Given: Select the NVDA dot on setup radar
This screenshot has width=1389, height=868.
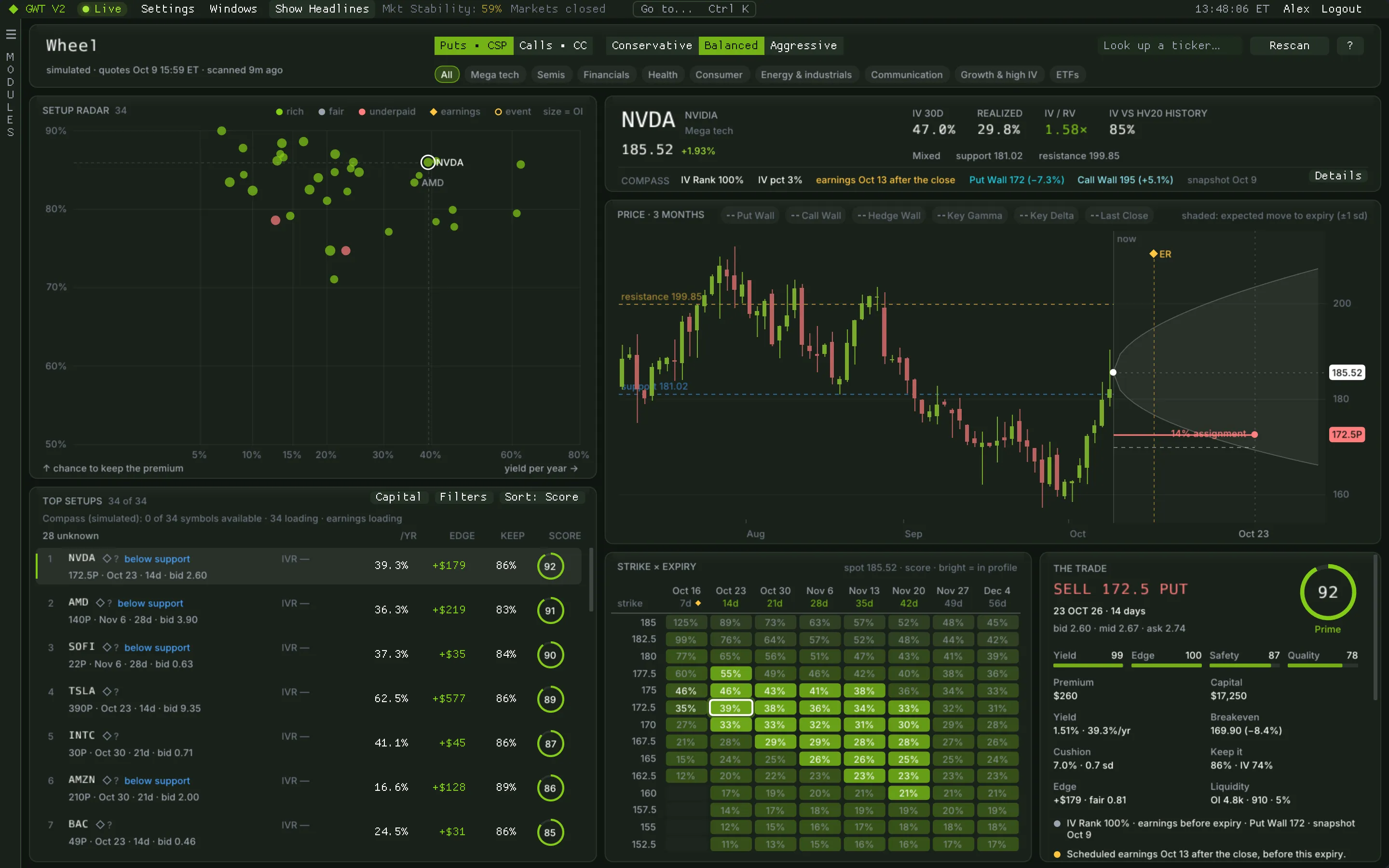Looking at the screenshot, I should pyautogui.click(x=428, y=163).
